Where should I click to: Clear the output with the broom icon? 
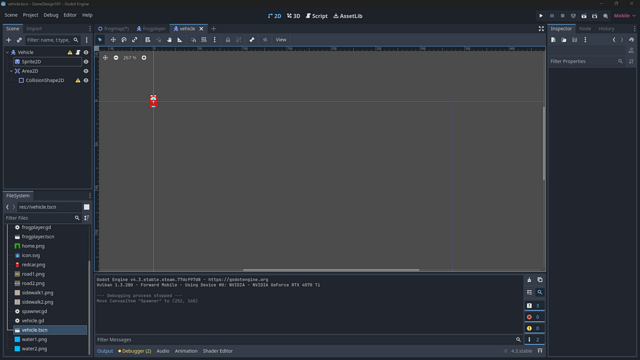point(529,280)
